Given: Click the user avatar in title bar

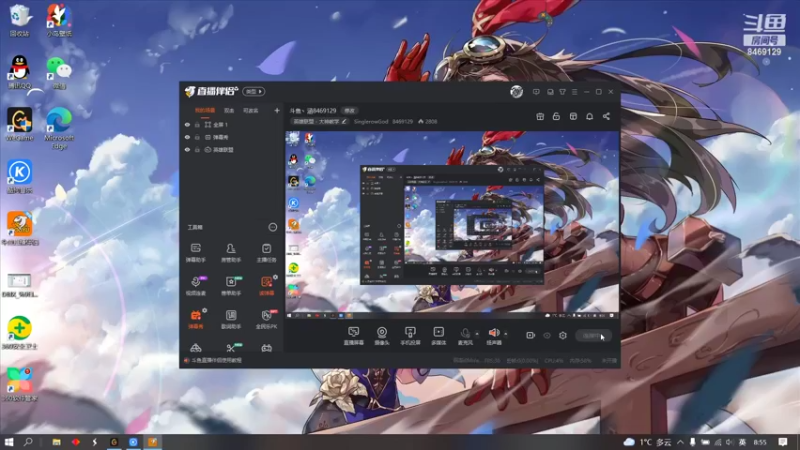Looking at the screenshot, I should click(x=516, y=92).
